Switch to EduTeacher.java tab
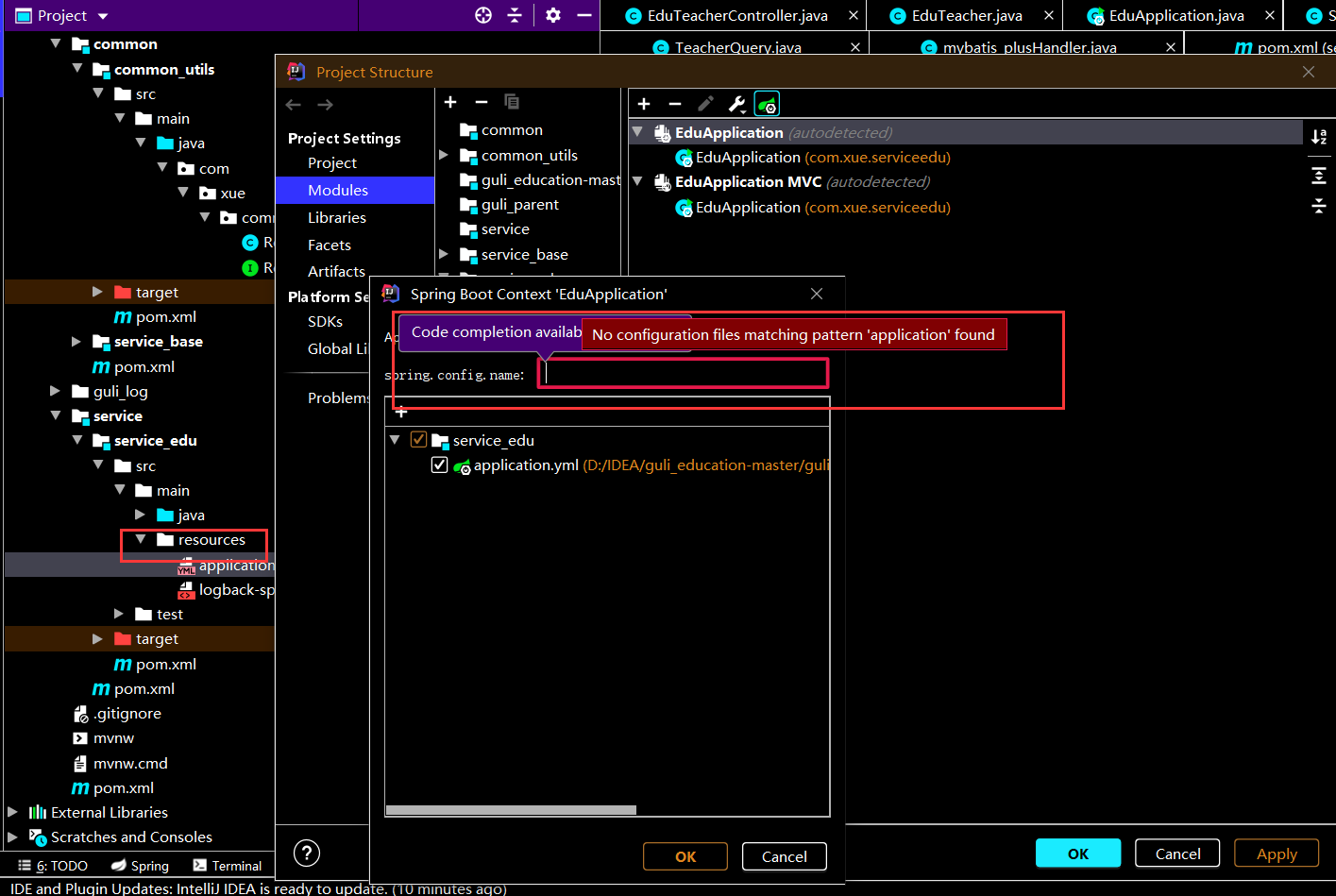This screenshot has width=1336, height=896. point(967,15)
